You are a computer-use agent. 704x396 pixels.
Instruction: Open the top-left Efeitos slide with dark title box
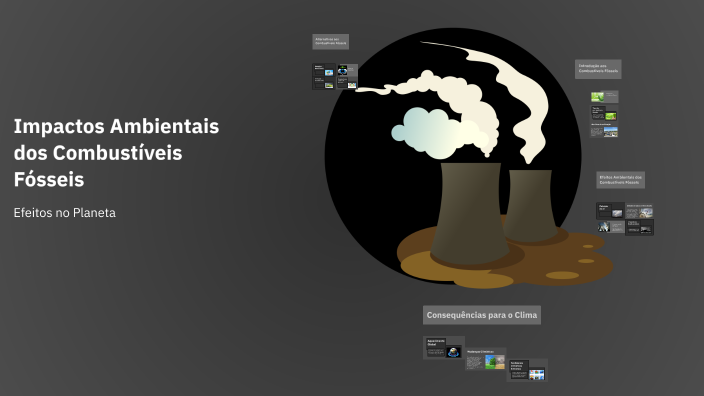(610, 211)
